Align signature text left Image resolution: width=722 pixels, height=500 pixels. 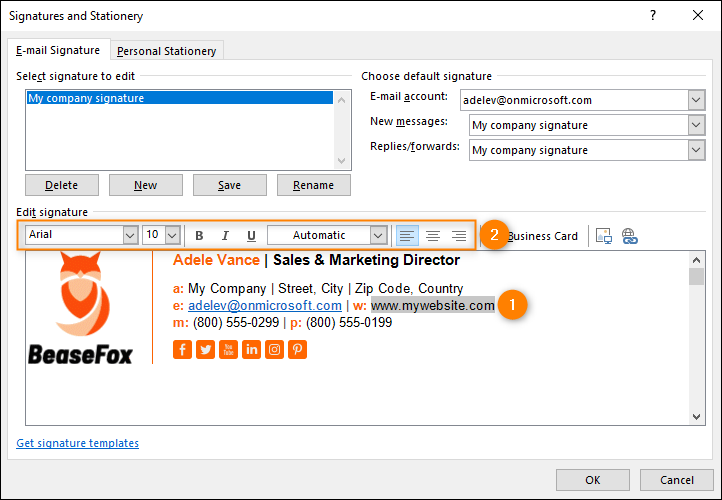(x=407, y=236)
